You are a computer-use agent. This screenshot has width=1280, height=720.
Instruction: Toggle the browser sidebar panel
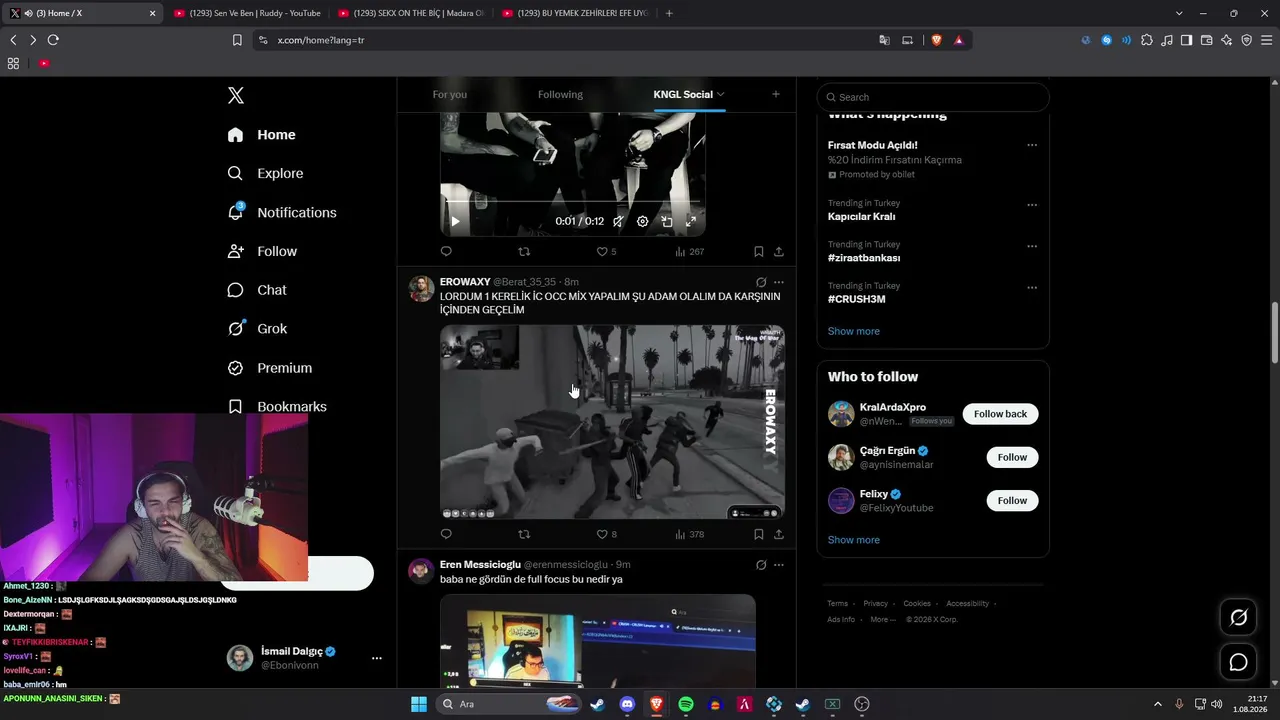1186,40
